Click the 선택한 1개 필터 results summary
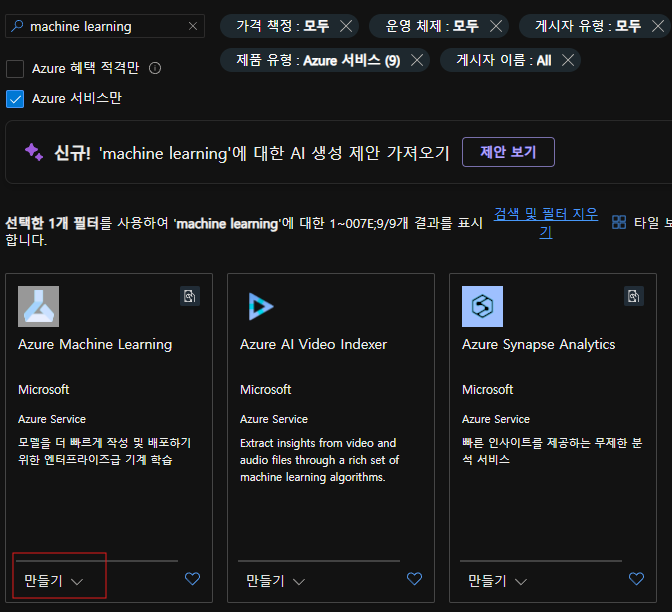The image size is (672, 612). point(244,231)
